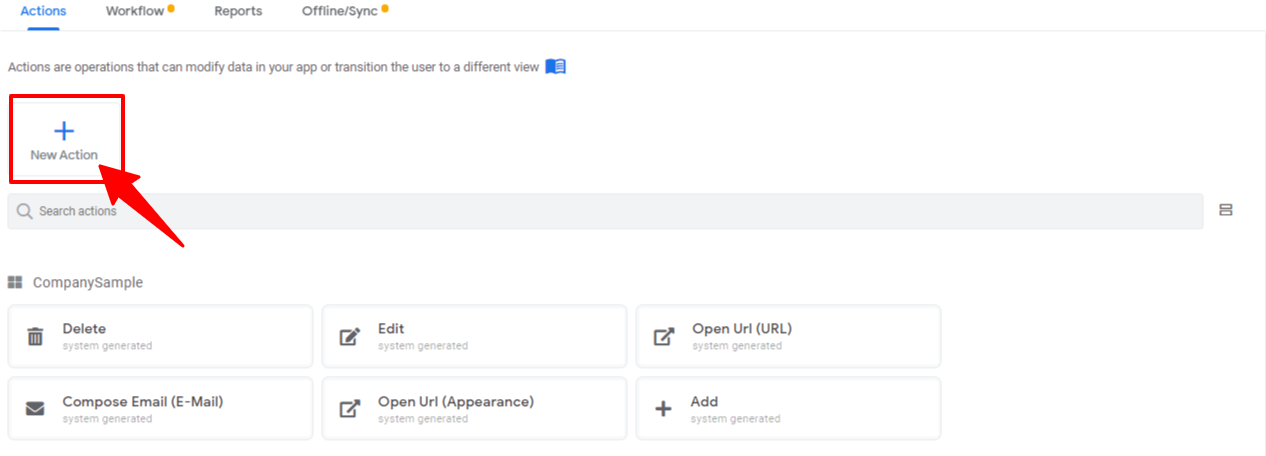Click the CompanySample table grid icon

point(16,283)
